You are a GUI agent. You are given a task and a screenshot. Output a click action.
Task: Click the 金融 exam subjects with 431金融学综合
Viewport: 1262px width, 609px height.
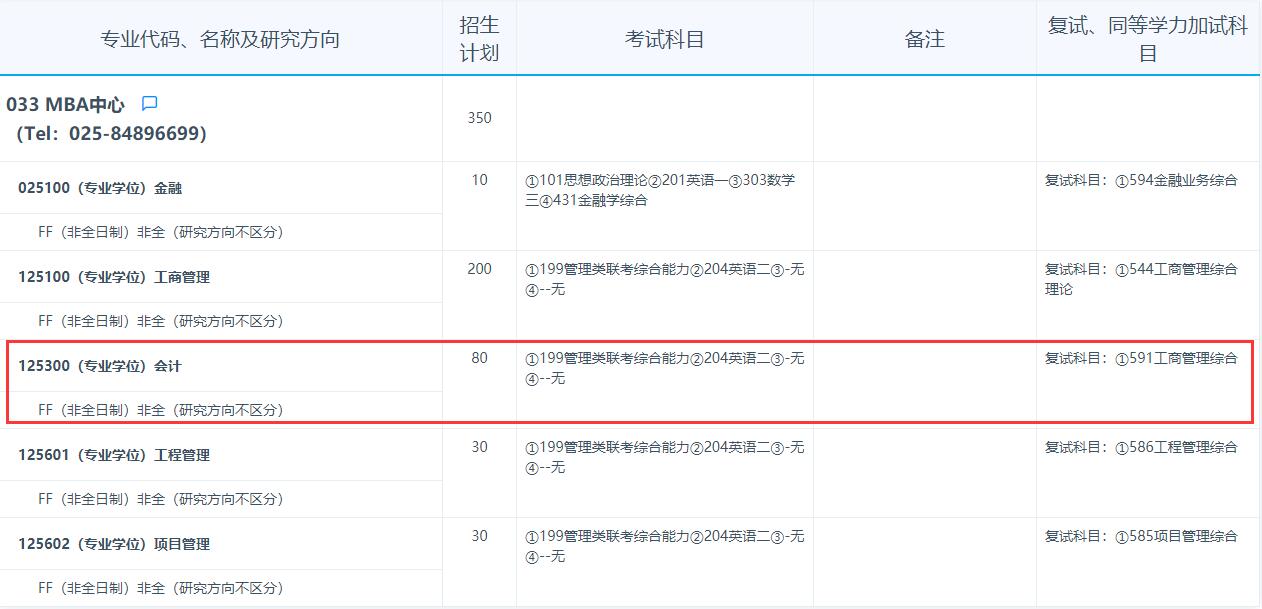(x=660, y=190)
